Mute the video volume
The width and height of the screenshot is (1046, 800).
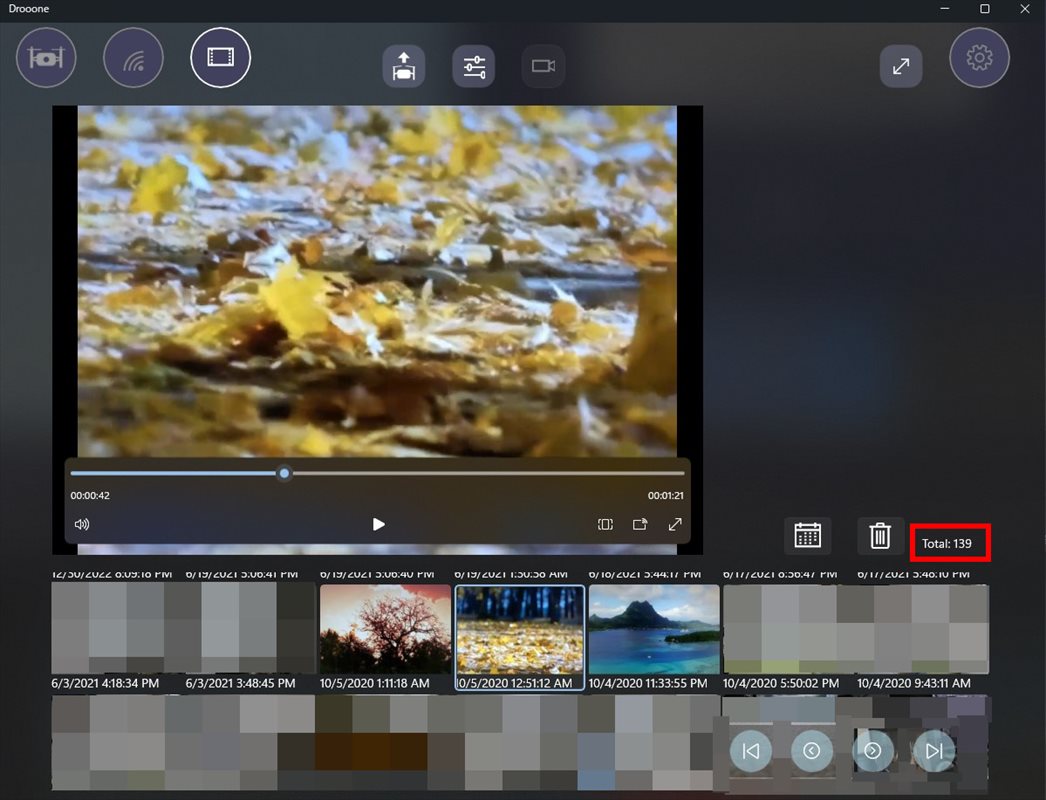point(82,524)
